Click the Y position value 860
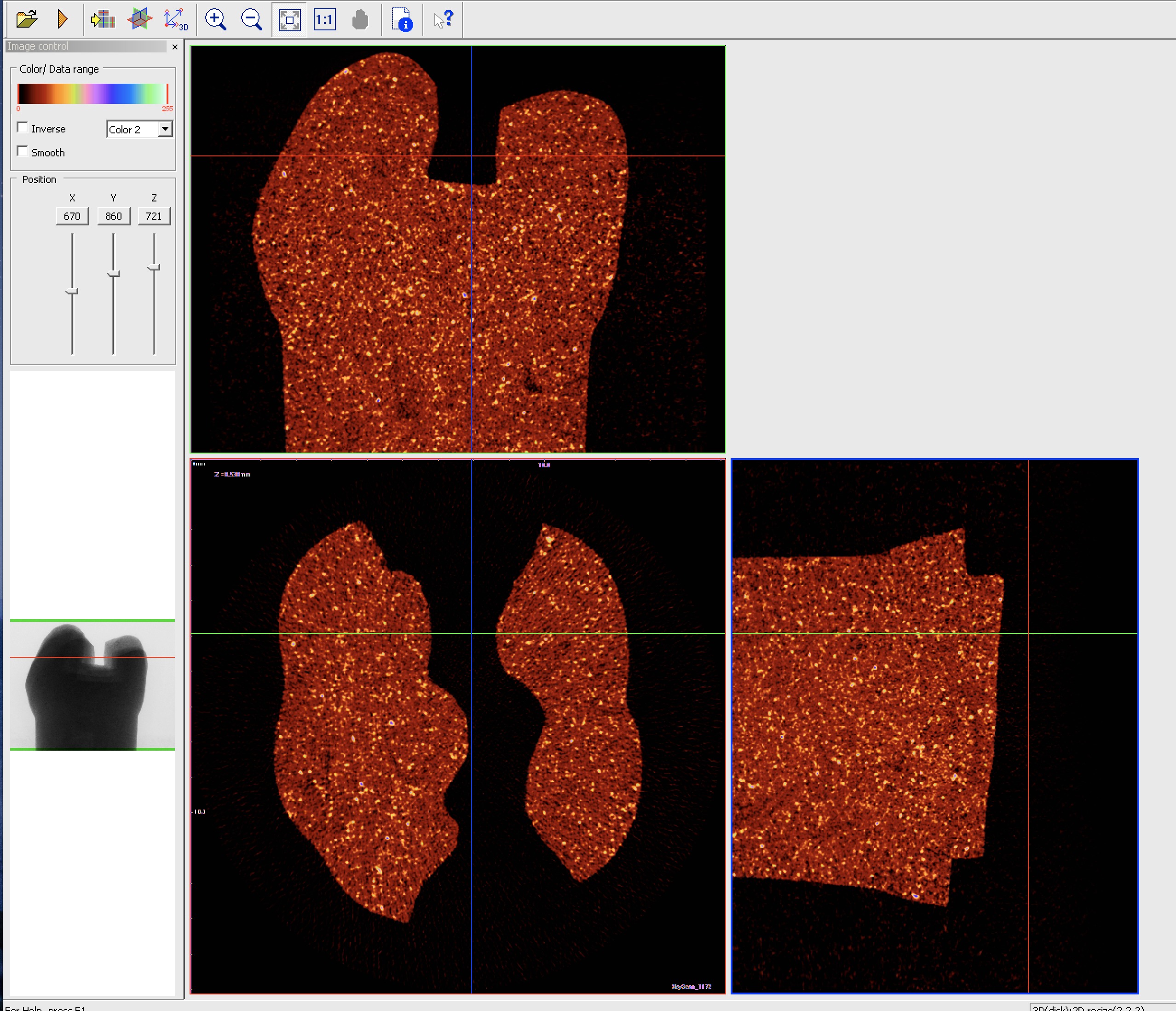This screenshot has height=1011, width=1176. tap(114, 216)
